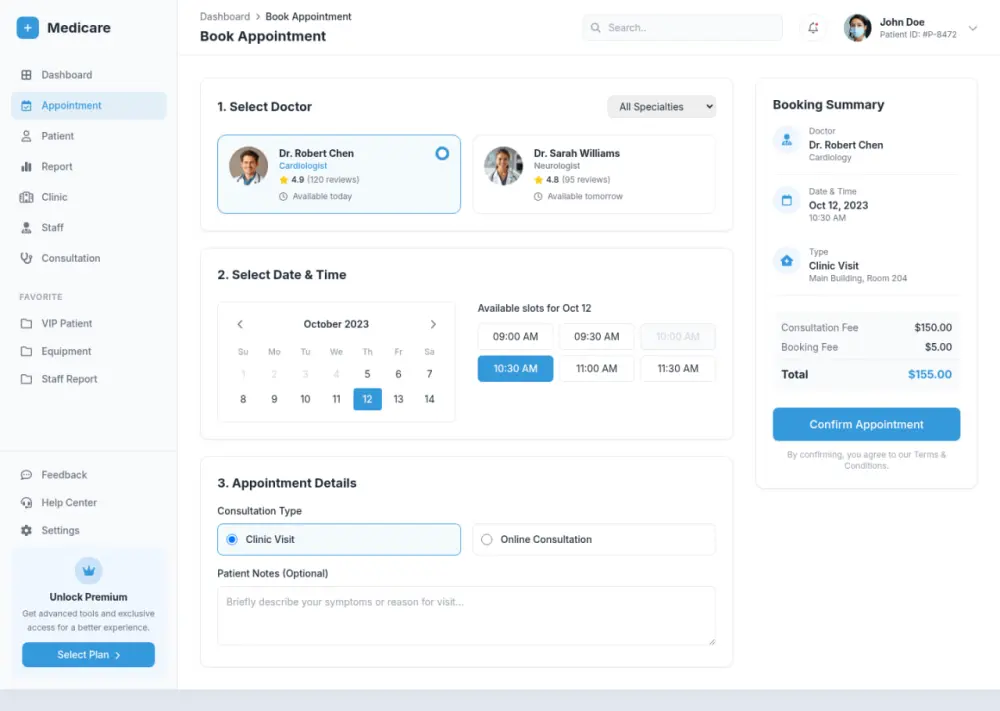1000x711 pixels.
Task: Click the Dashboard breadcrumb link
Action: click(224, 17)
